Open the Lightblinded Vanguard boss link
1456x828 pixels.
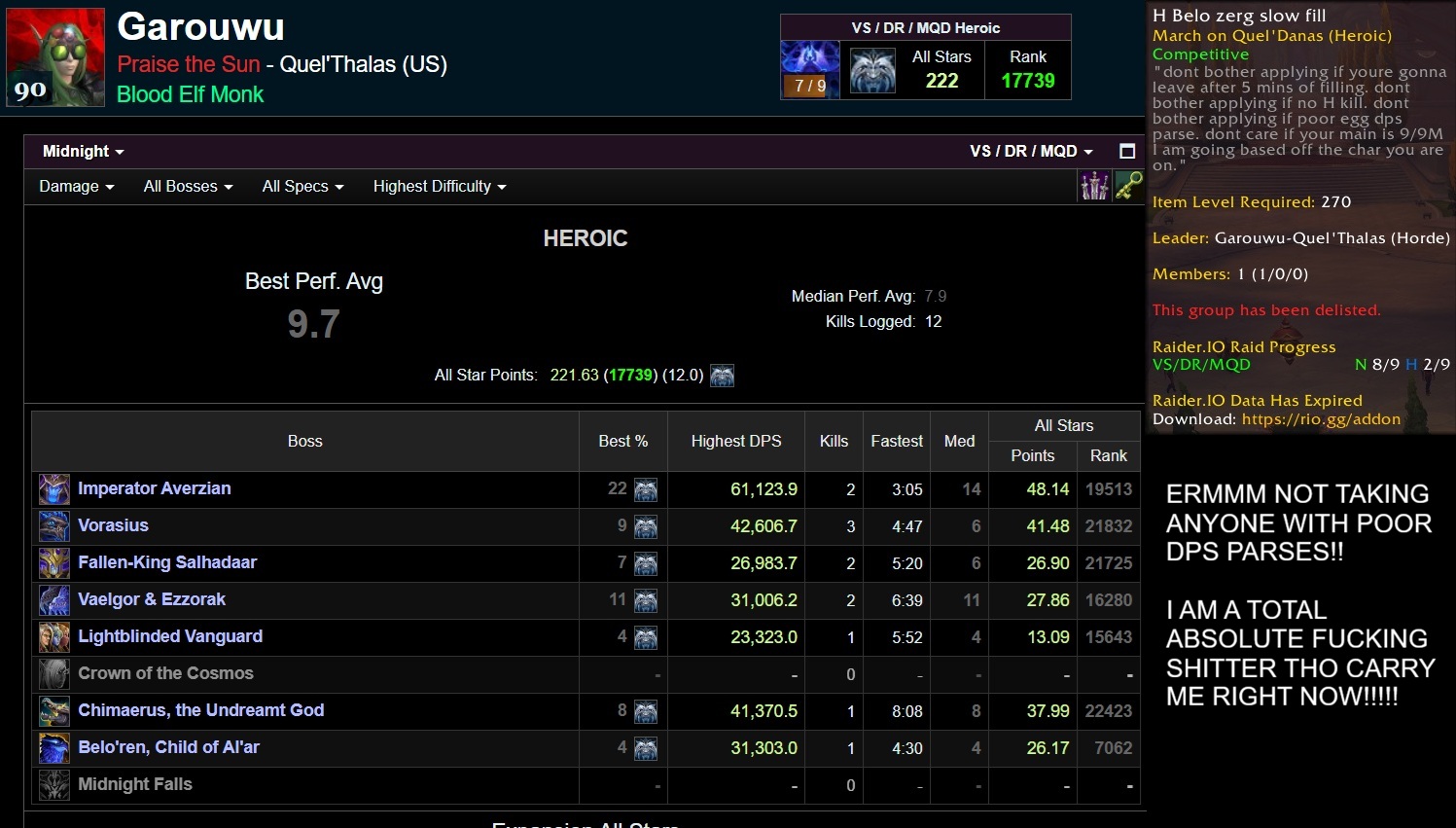pyautogui.click(x=170, y=636)
